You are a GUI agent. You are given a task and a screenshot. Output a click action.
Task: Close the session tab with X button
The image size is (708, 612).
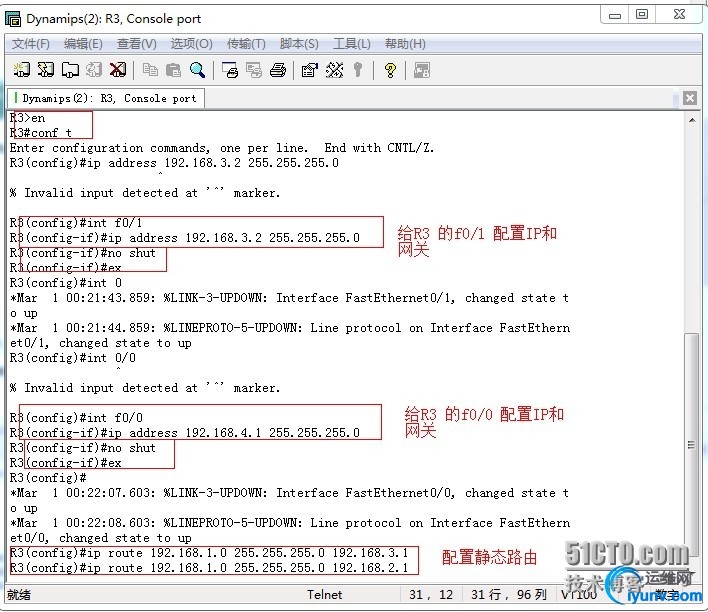[689, 98]
